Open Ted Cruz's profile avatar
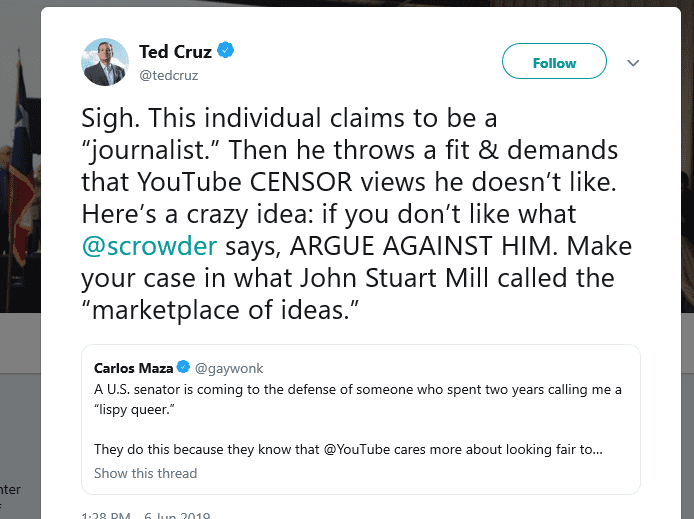This screenshot has width=694, height=519. coord(104,62)
